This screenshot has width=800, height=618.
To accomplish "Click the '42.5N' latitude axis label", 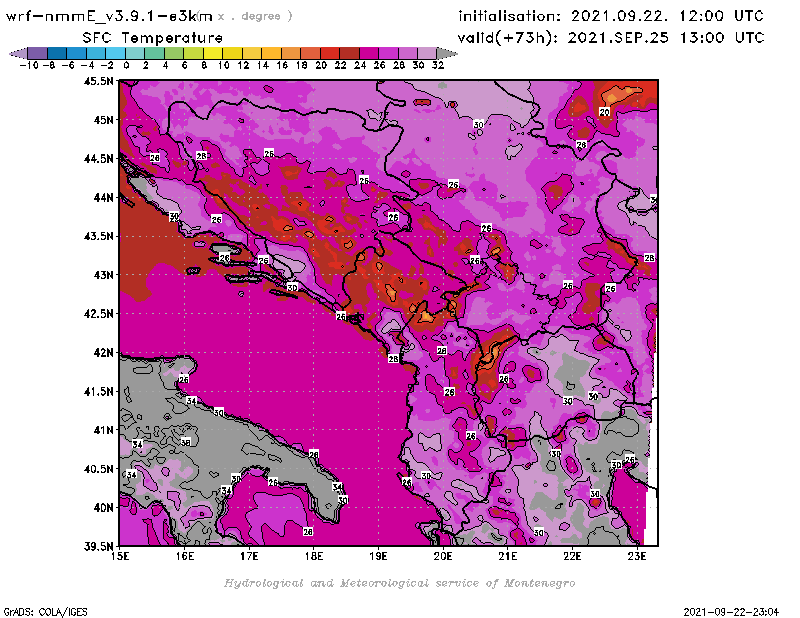I will [98, 314].
